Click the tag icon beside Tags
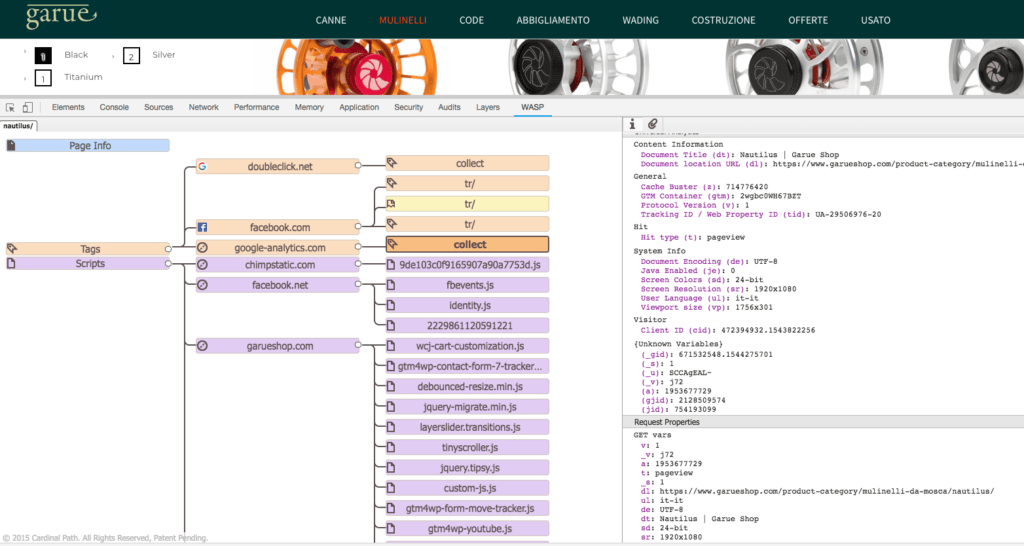 pos(12,249)
